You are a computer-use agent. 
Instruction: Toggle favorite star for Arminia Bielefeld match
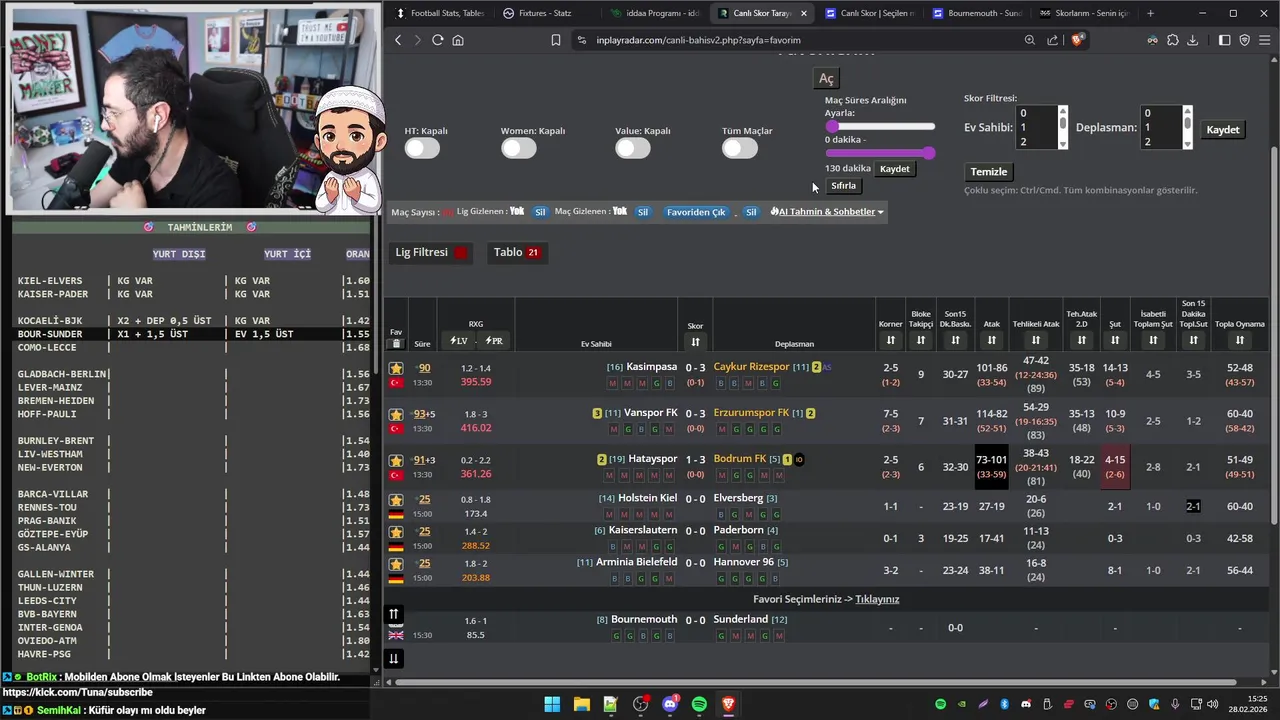pos(396,563)
